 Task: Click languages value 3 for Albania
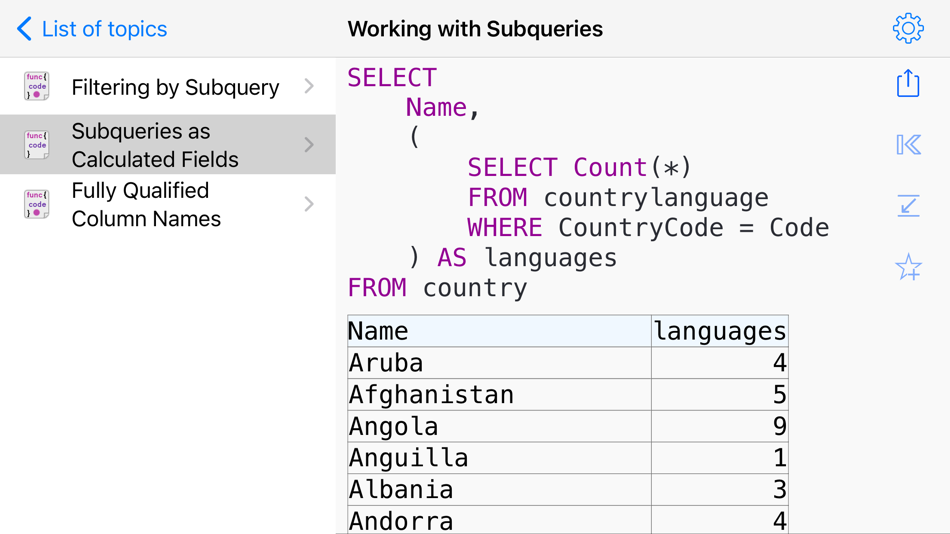[x=720, y=489]
